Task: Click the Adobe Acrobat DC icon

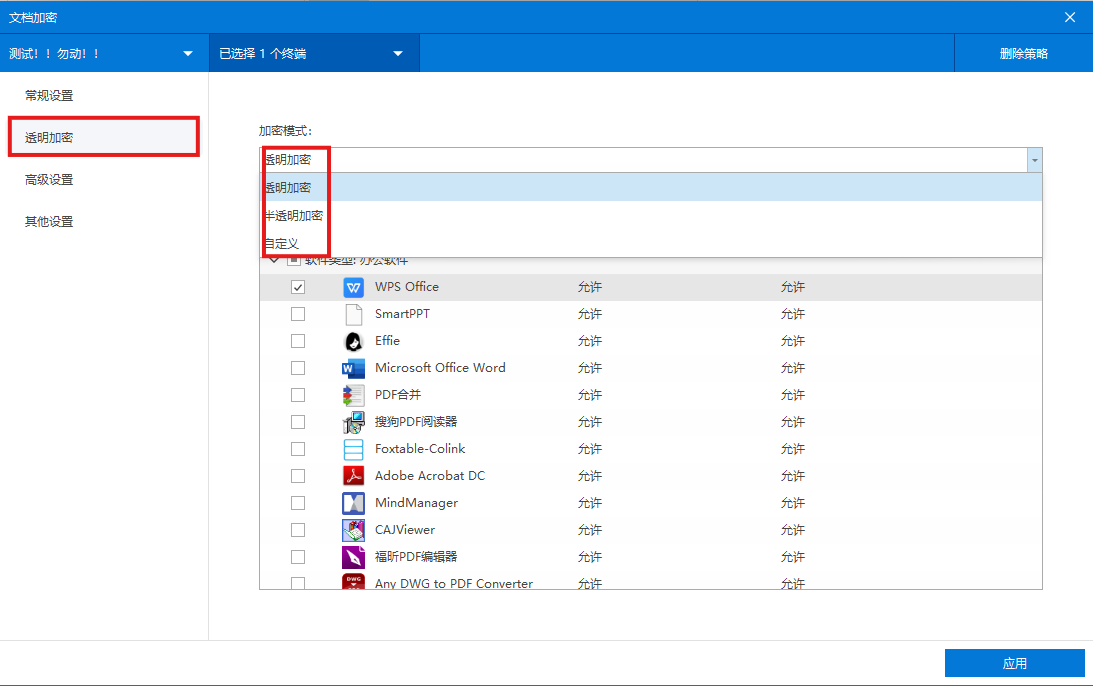Action: tap(353, 476)
